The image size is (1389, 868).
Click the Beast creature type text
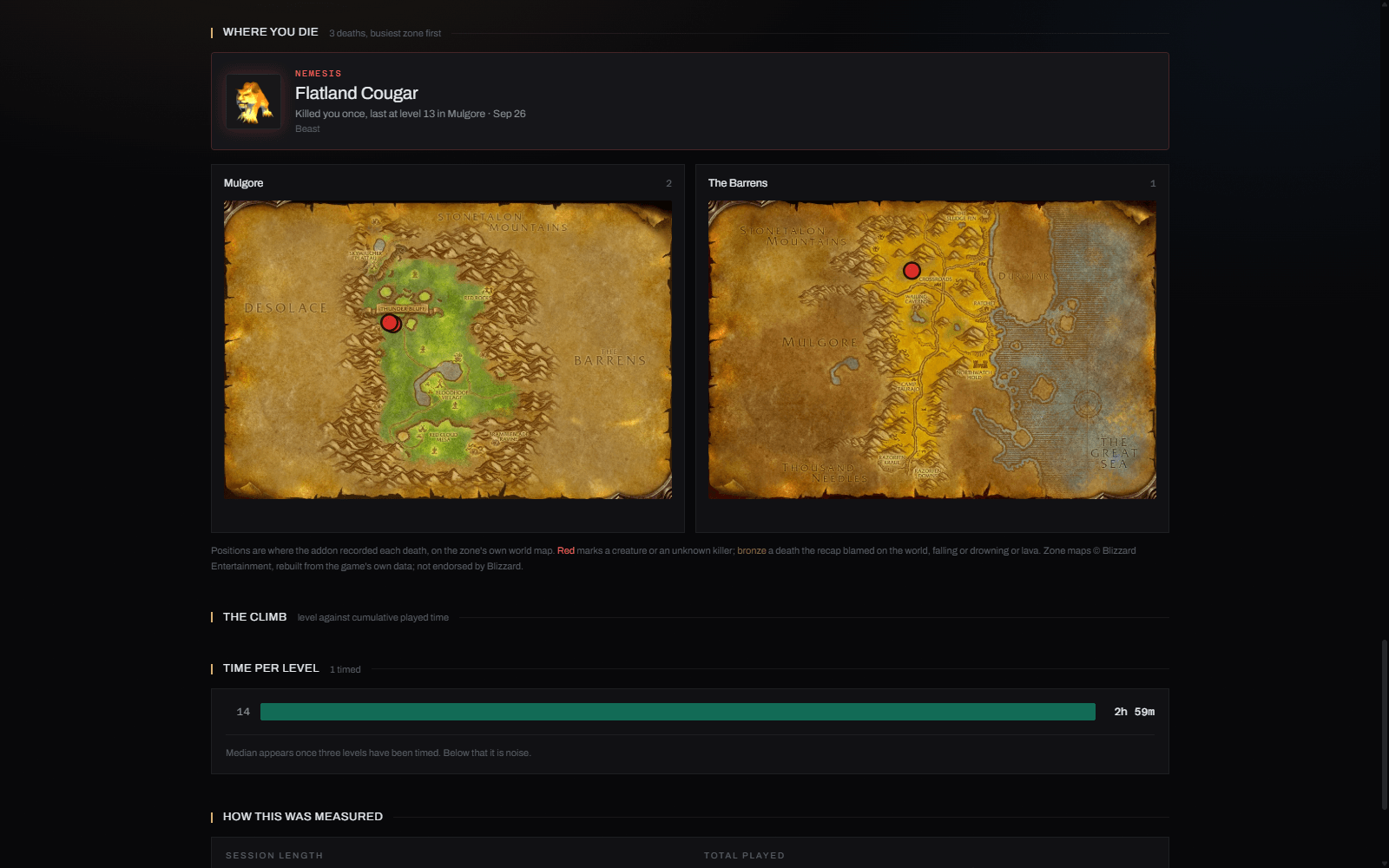[307, 129]
